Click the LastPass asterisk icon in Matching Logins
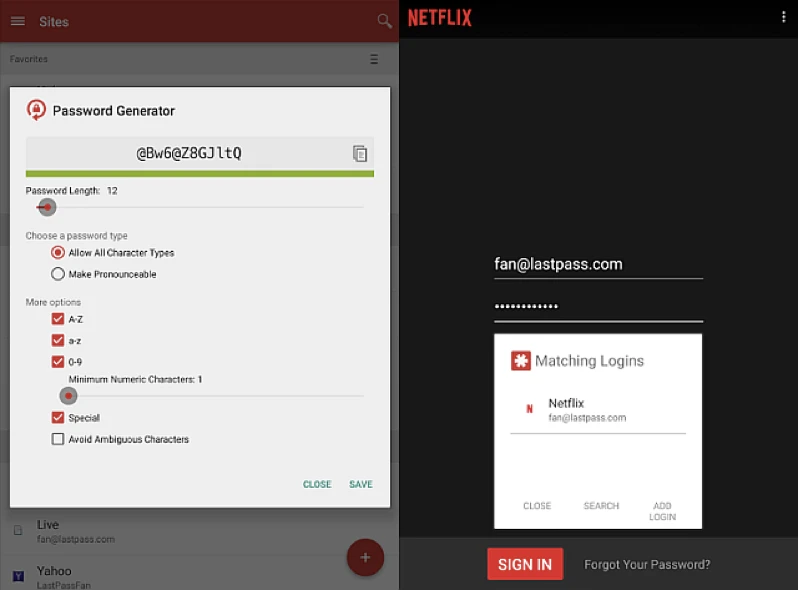The width and height of the screenshot is (798, 590). pyautogui.click(x=520, y=361)
